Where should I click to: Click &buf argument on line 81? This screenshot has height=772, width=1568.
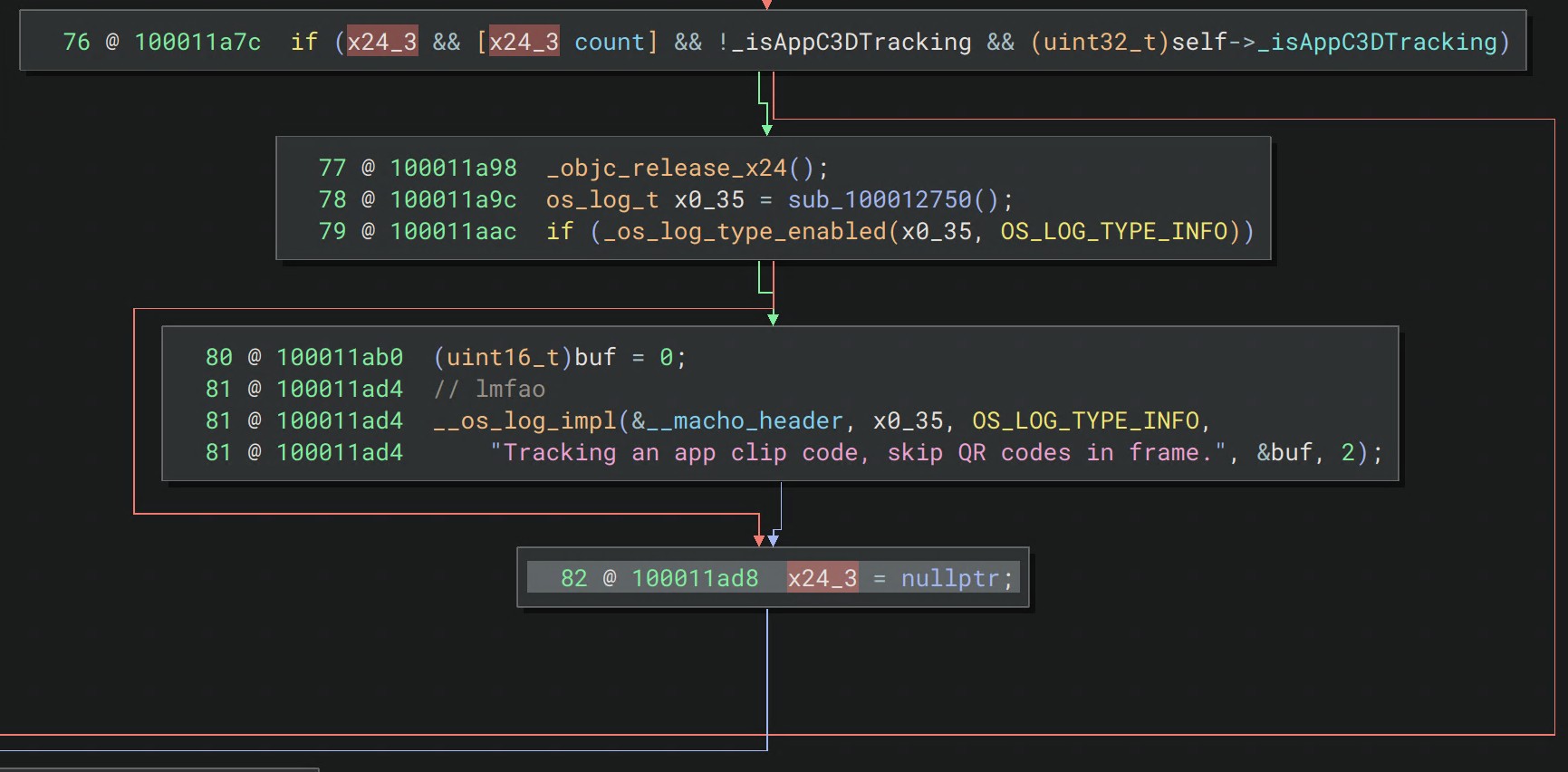pos(1284,452)
